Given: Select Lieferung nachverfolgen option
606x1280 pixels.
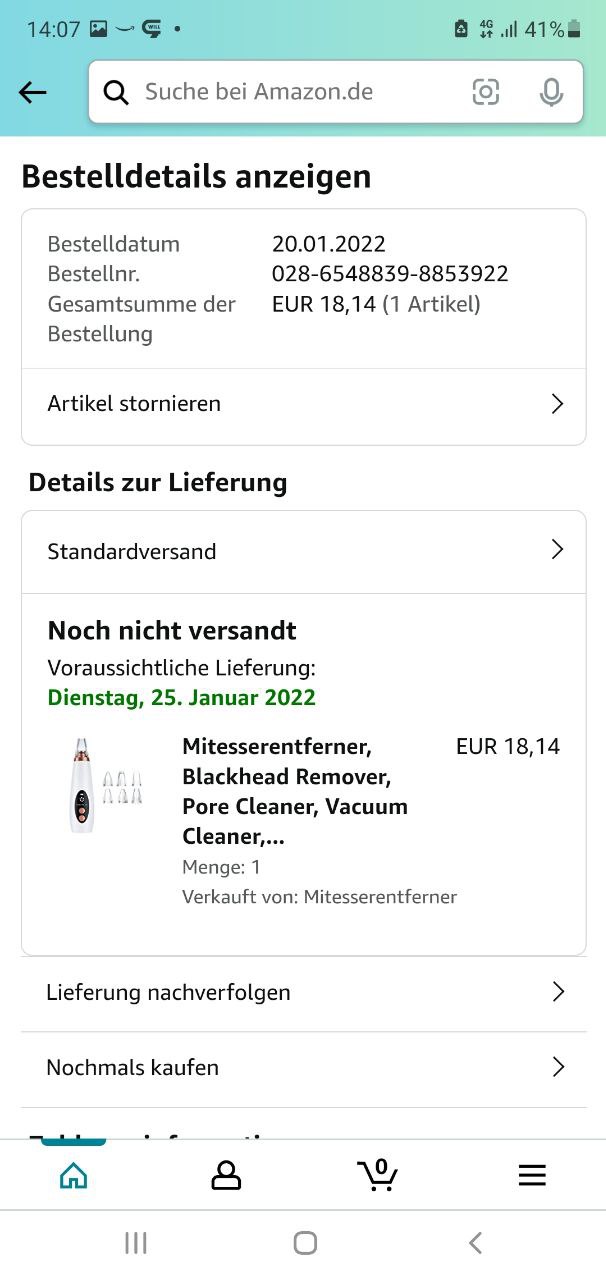Looking at the screenshot, I should click(x=169, y=993).
